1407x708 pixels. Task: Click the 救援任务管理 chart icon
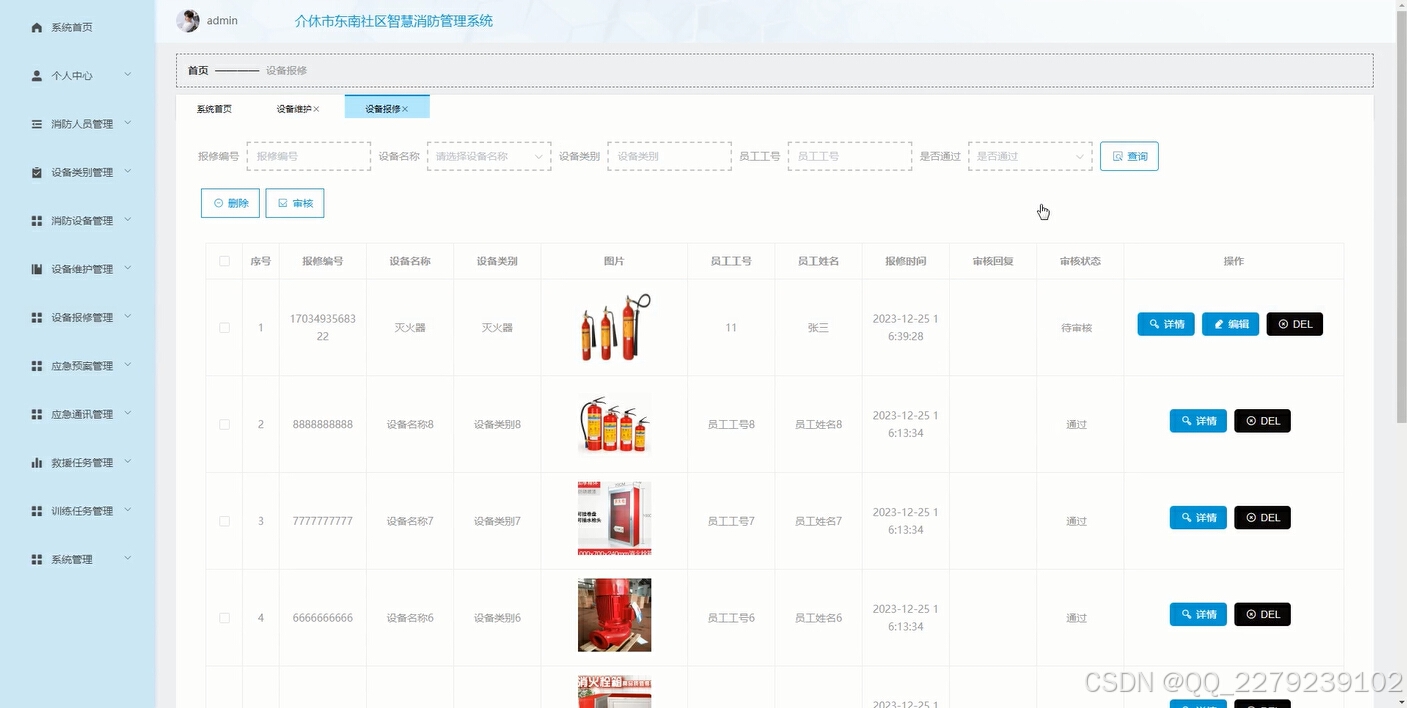pos(37,461)
